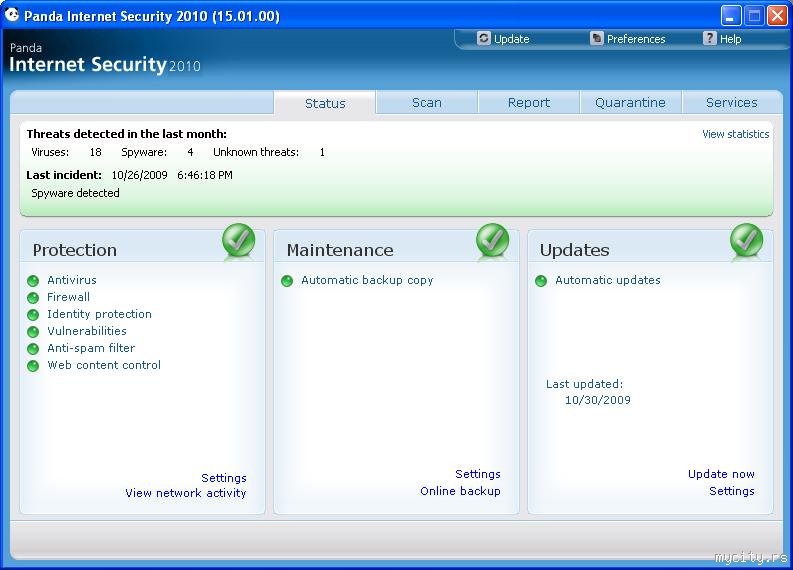This screenshot has height=570, width=793.
Task: Click View network activity link
Action: [186, 493]
